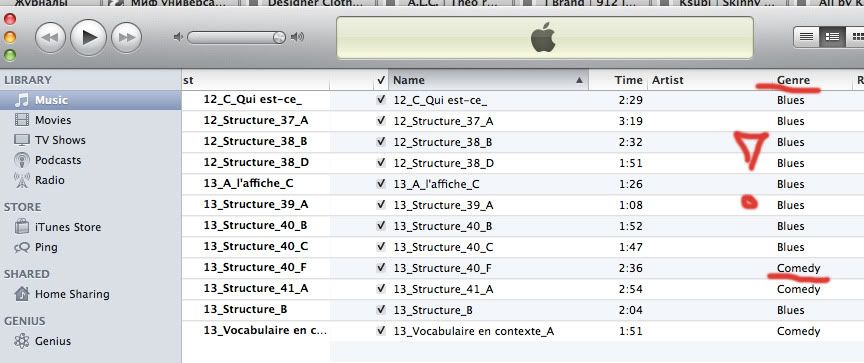Uncheck 13_Structure_40_C track
This screenshot has width=864, height=363.
click(x=380, y=247)
